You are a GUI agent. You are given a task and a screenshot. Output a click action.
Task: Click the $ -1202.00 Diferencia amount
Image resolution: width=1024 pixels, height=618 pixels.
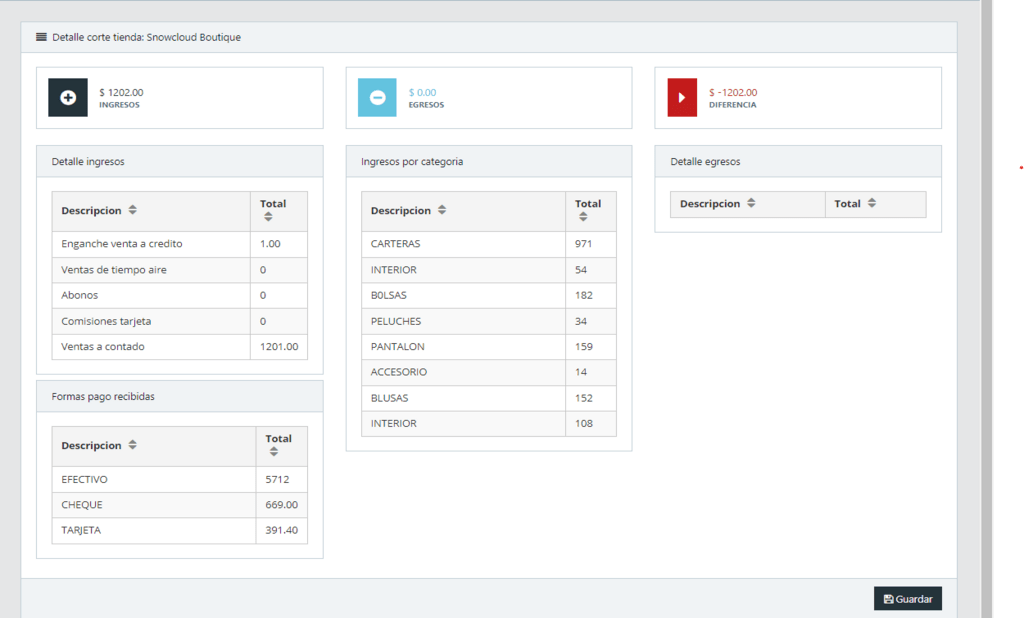pos(733,92)
